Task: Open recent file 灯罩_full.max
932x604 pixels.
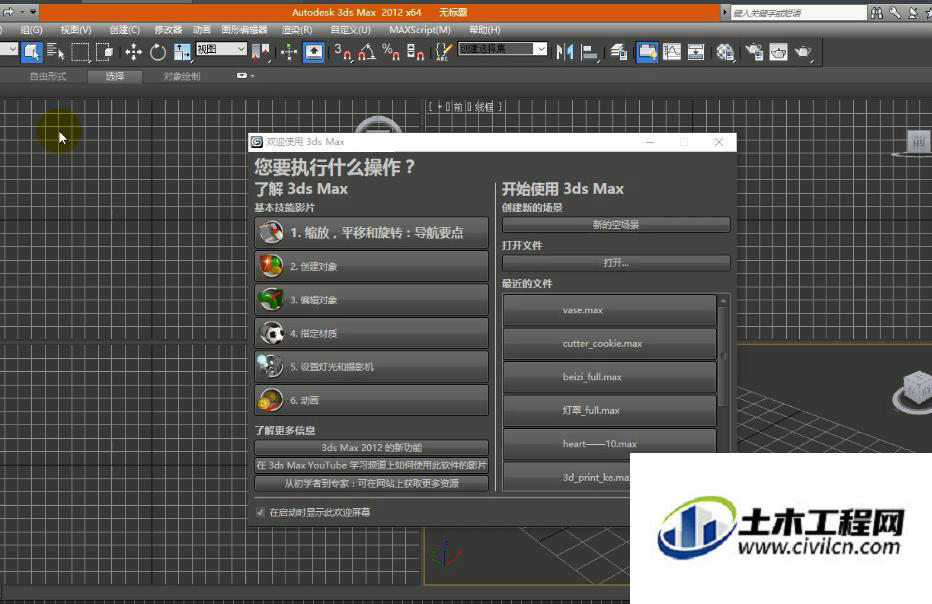Action: coord(609,410)
